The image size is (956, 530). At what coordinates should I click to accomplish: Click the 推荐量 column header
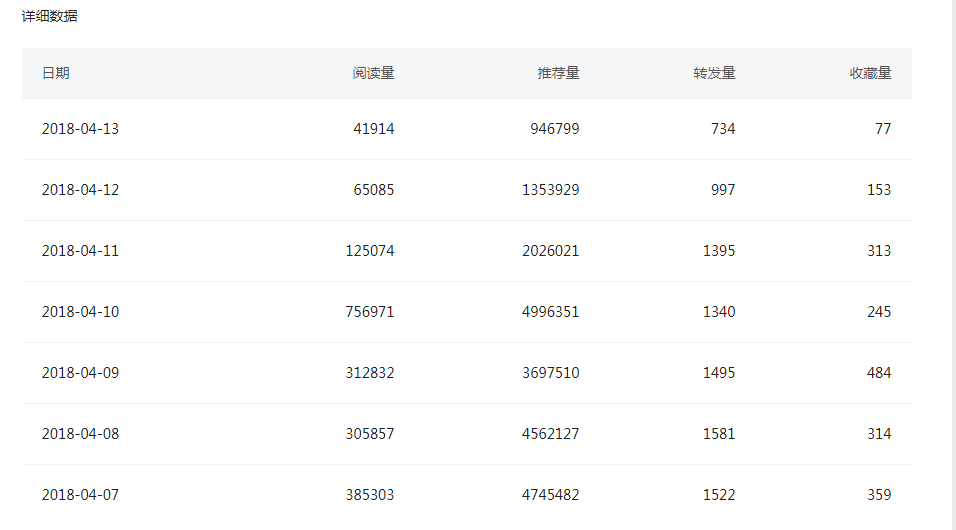click(x=558, y=73)
